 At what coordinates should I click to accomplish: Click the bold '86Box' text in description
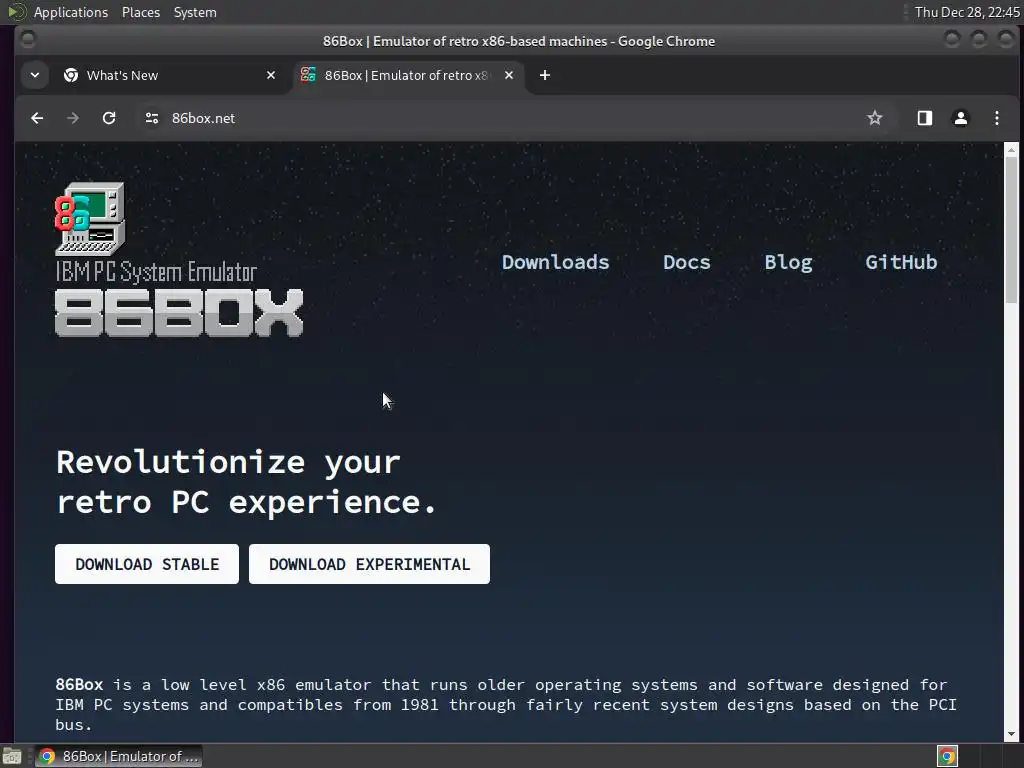click(79, 684)
